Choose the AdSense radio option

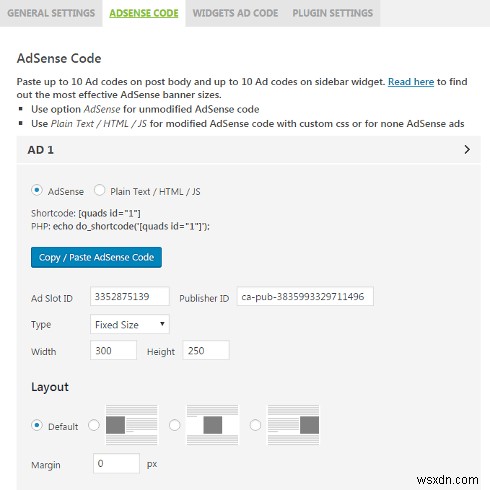pos(37,191)
